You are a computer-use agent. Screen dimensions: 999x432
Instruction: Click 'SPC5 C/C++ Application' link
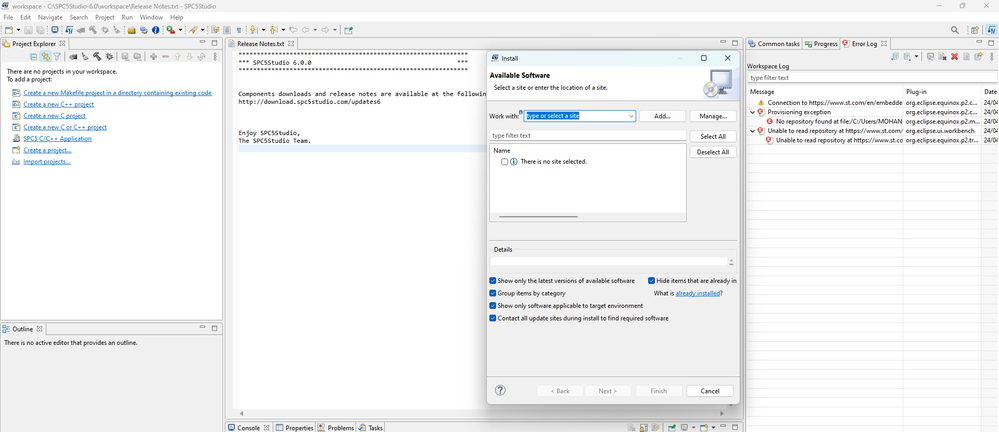tap(57, 138)
